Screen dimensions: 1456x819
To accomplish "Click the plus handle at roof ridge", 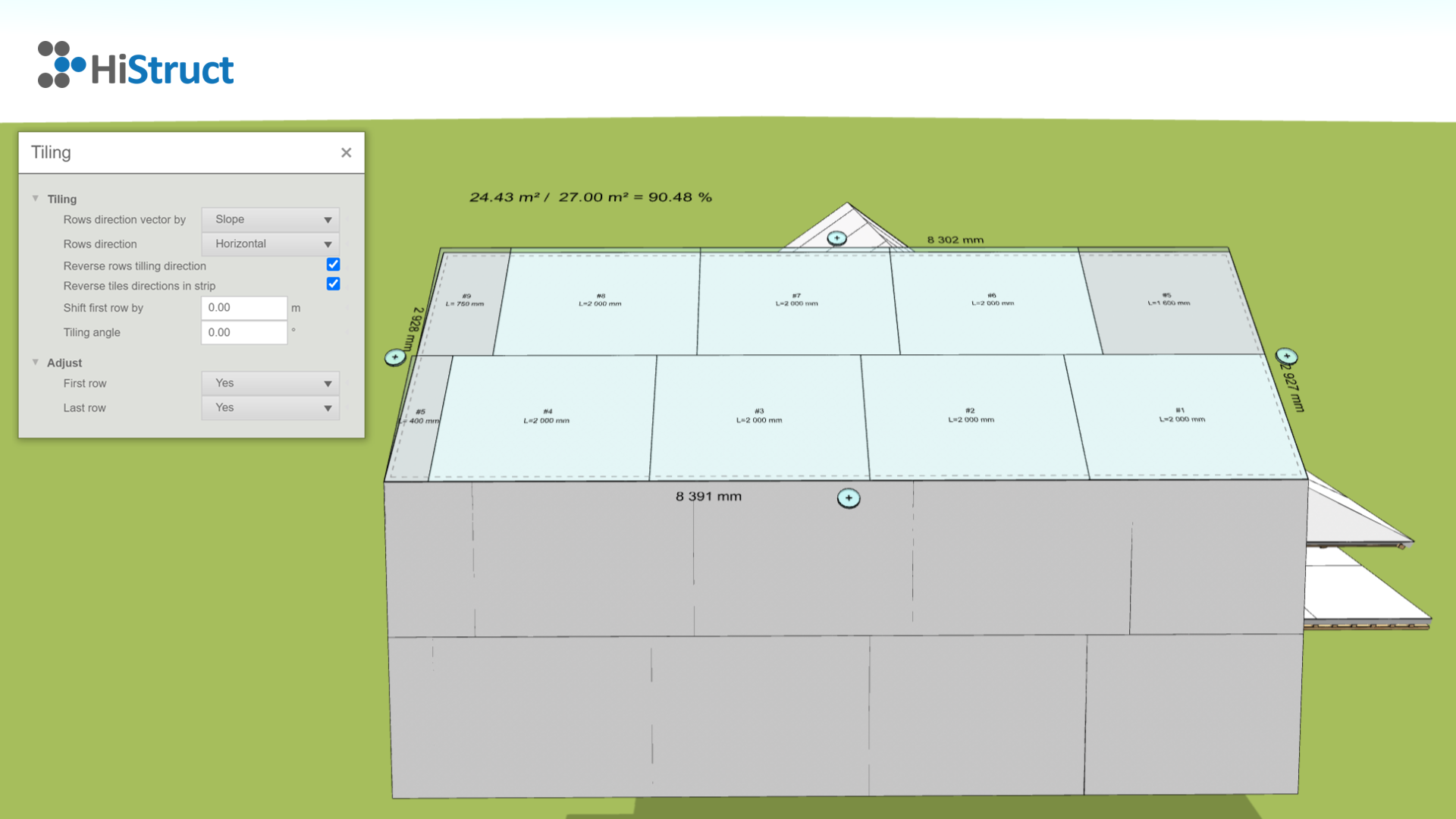I will click(x=836, y=238).
